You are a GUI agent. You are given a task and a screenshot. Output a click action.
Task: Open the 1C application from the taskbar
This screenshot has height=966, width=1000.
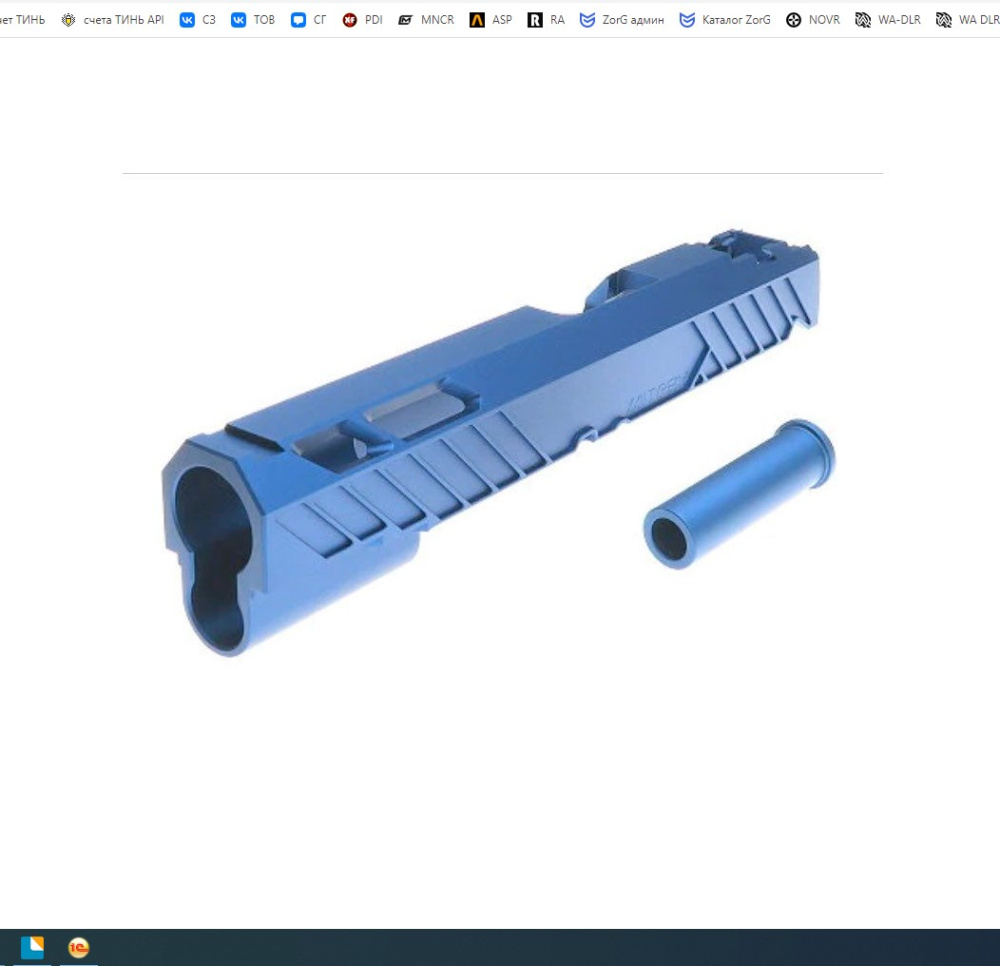(78, 948)
